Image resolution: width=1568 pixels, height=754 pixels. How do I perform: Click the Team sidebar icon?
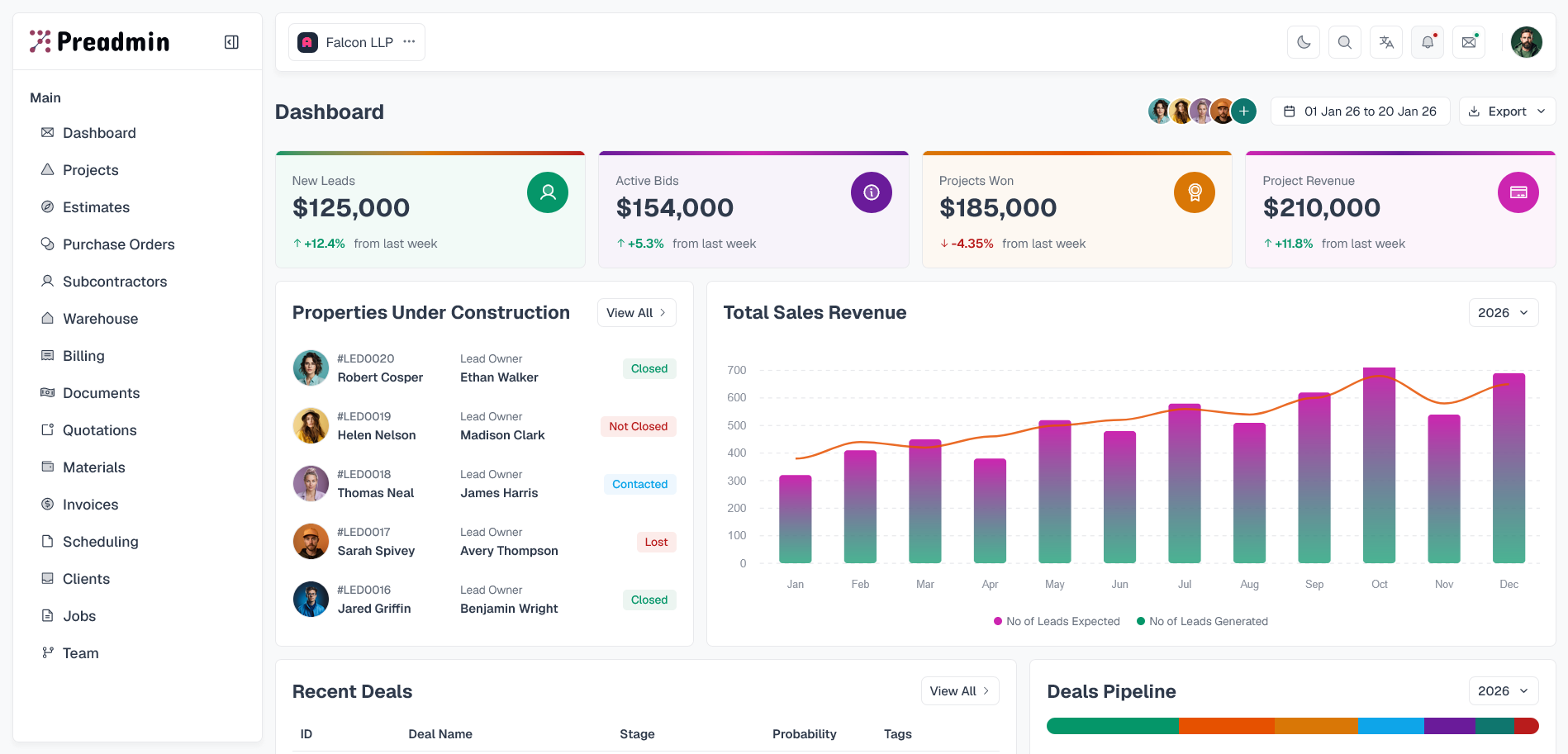pyautogui.click(x=48, y=652)
